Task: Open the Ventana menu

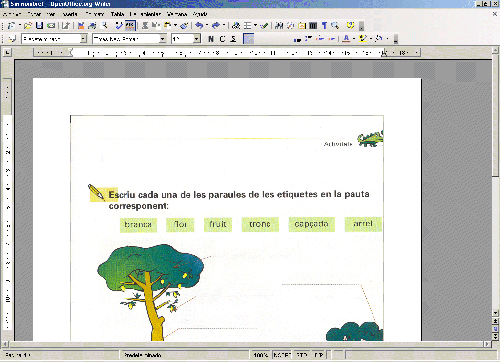Action: point(177,14)
